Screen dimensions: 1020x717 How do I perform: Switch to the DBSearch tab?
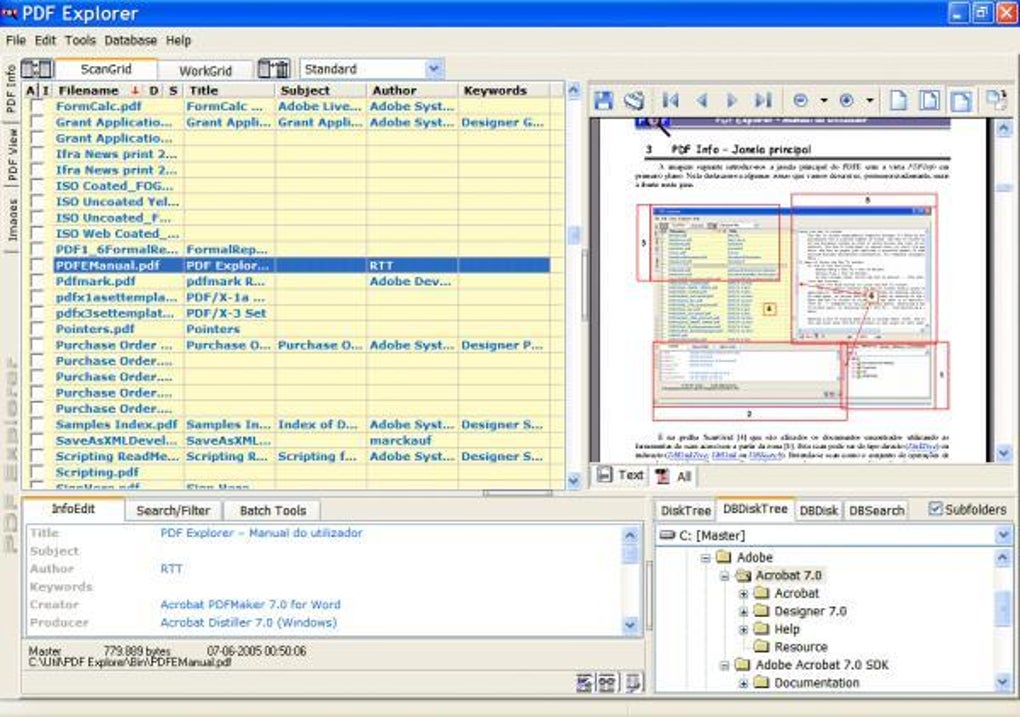click(876, 511)
